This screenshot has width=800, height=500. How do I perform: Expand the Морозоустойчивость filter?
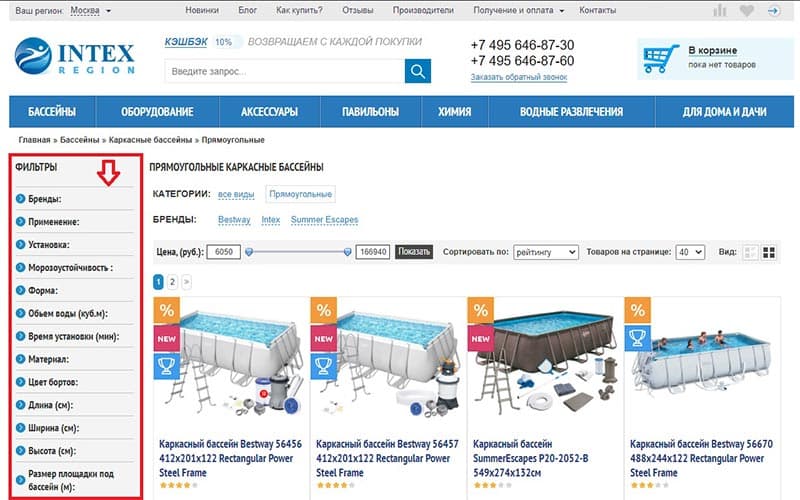74,267
